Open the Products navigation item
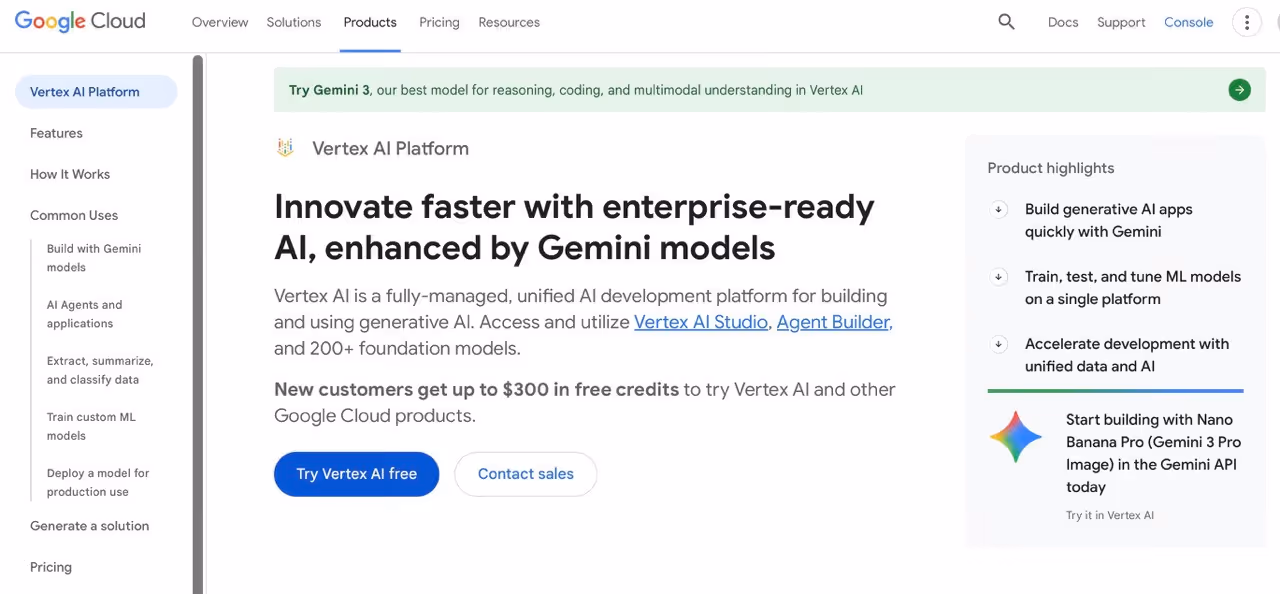The width and height of the screenshot is (1280, 594). 369,21
